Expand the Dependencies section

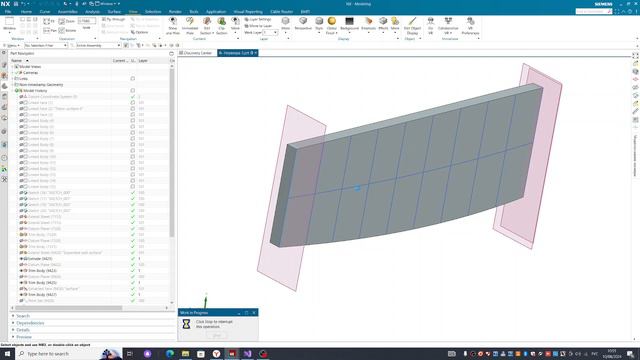pos(13,323)
